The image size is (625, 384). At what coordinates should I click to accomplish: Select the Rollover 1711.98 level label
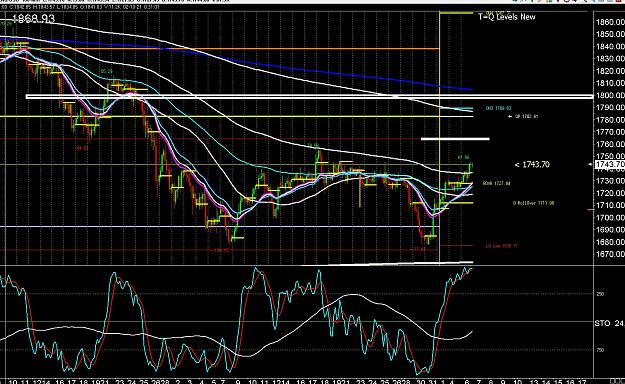coord(534,203)
